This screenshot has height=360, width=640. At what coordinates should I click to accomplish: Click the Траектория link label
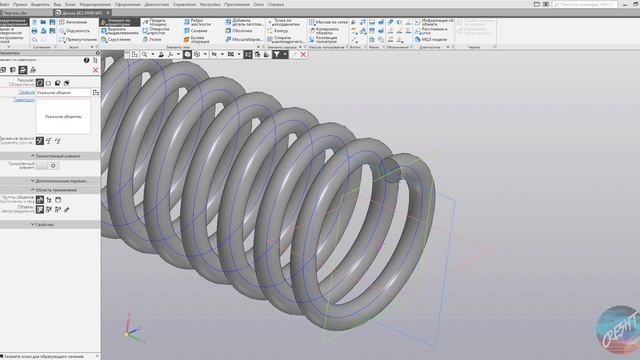24,100
